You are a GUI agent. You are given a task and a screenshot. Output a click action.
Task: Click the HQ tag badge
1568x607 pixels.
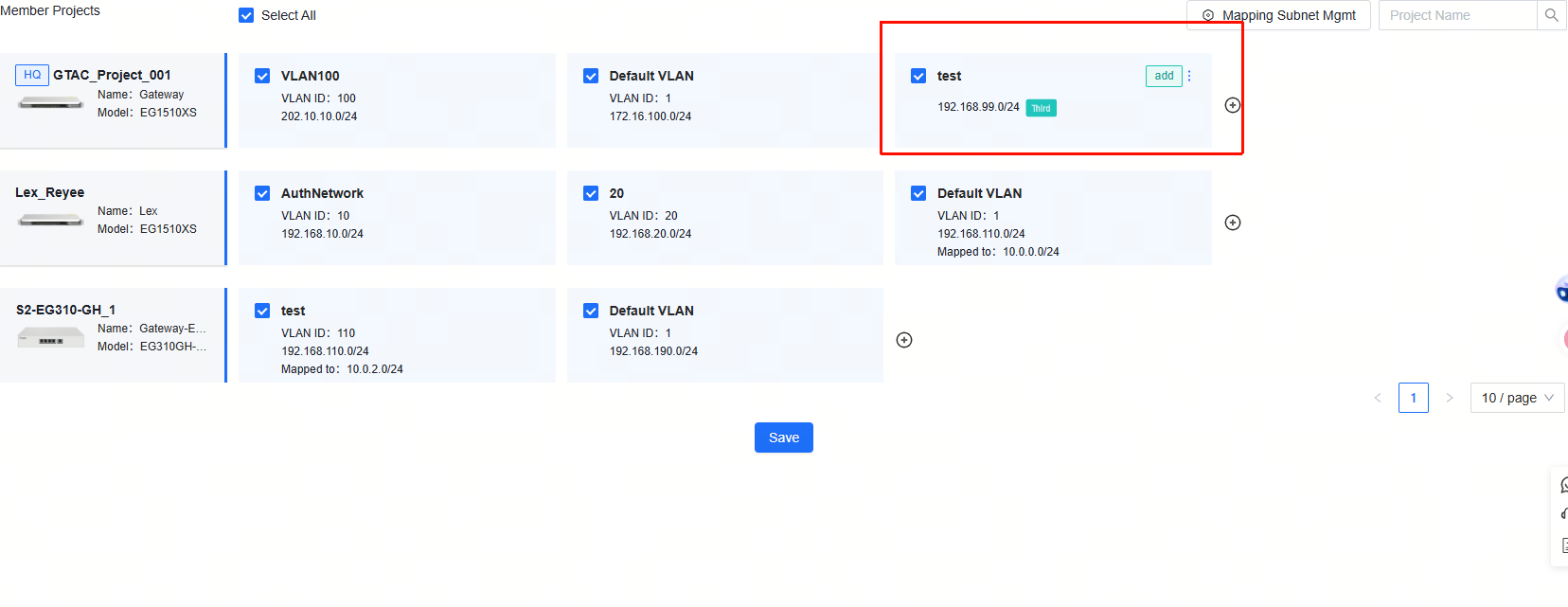[32, 75]
